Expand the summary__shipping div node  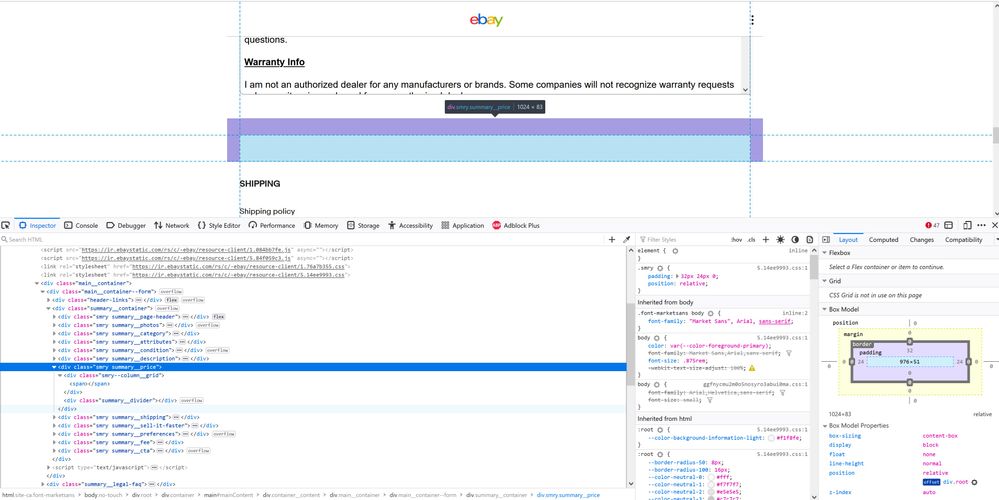[54, 417]
